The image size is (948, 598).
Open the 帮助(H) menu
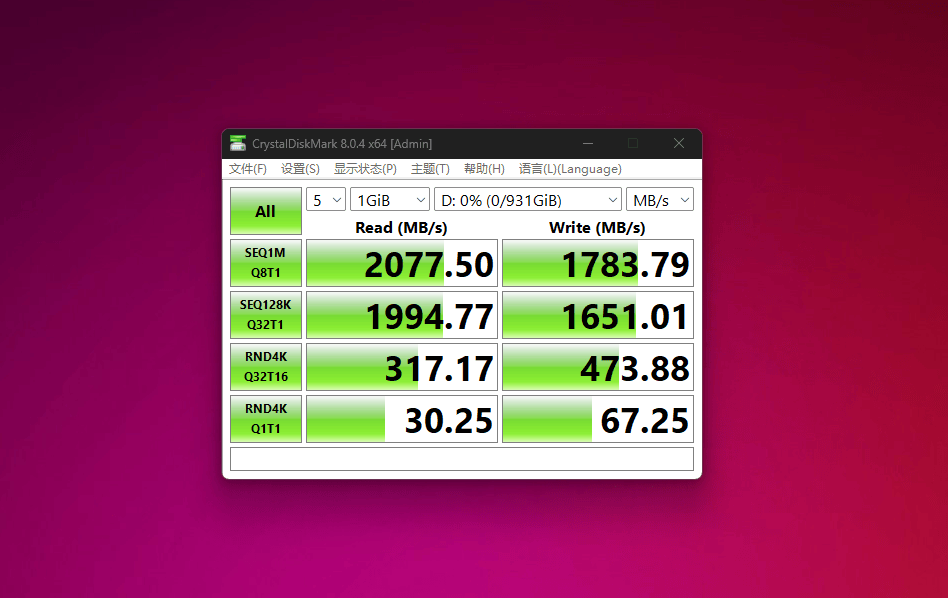click(484, 169)
